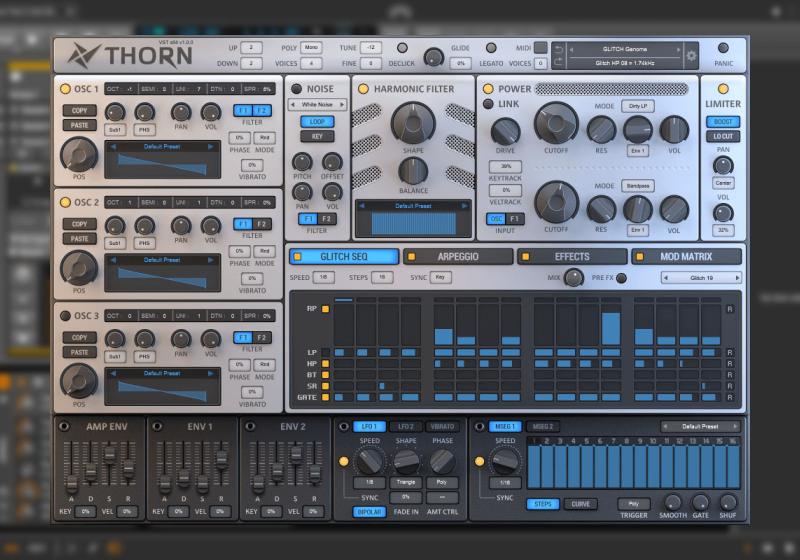Viewport: 800px width, 560px height.
Task: Click the RP row randomize R button
Action: 730,309
